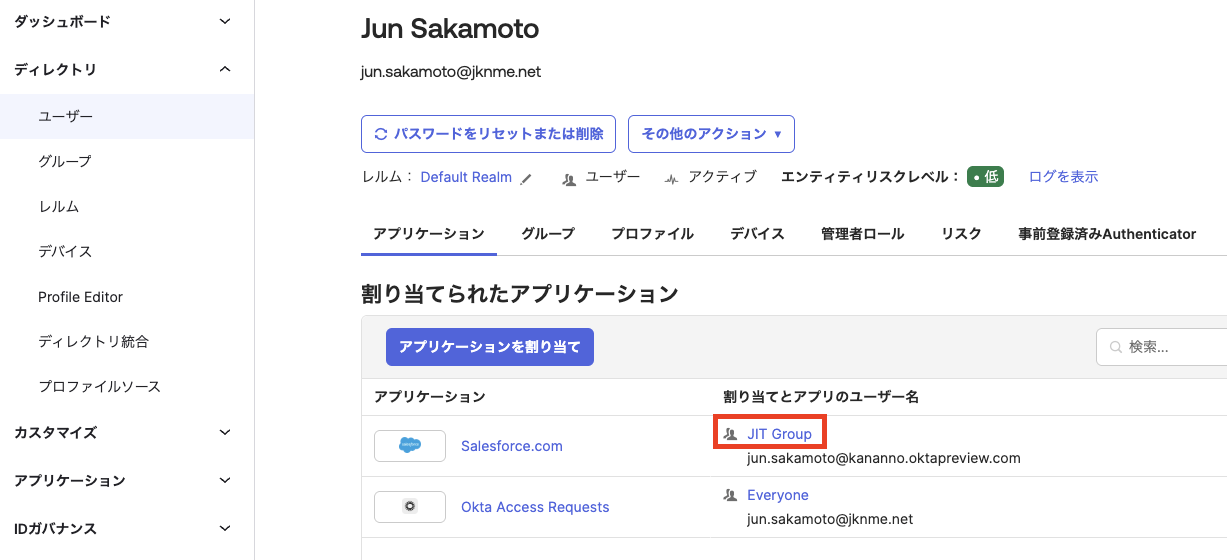The image size is (1227, 560).
Task: Click パスワードをリセットまたは削除 button
Action: coord(488,134)
